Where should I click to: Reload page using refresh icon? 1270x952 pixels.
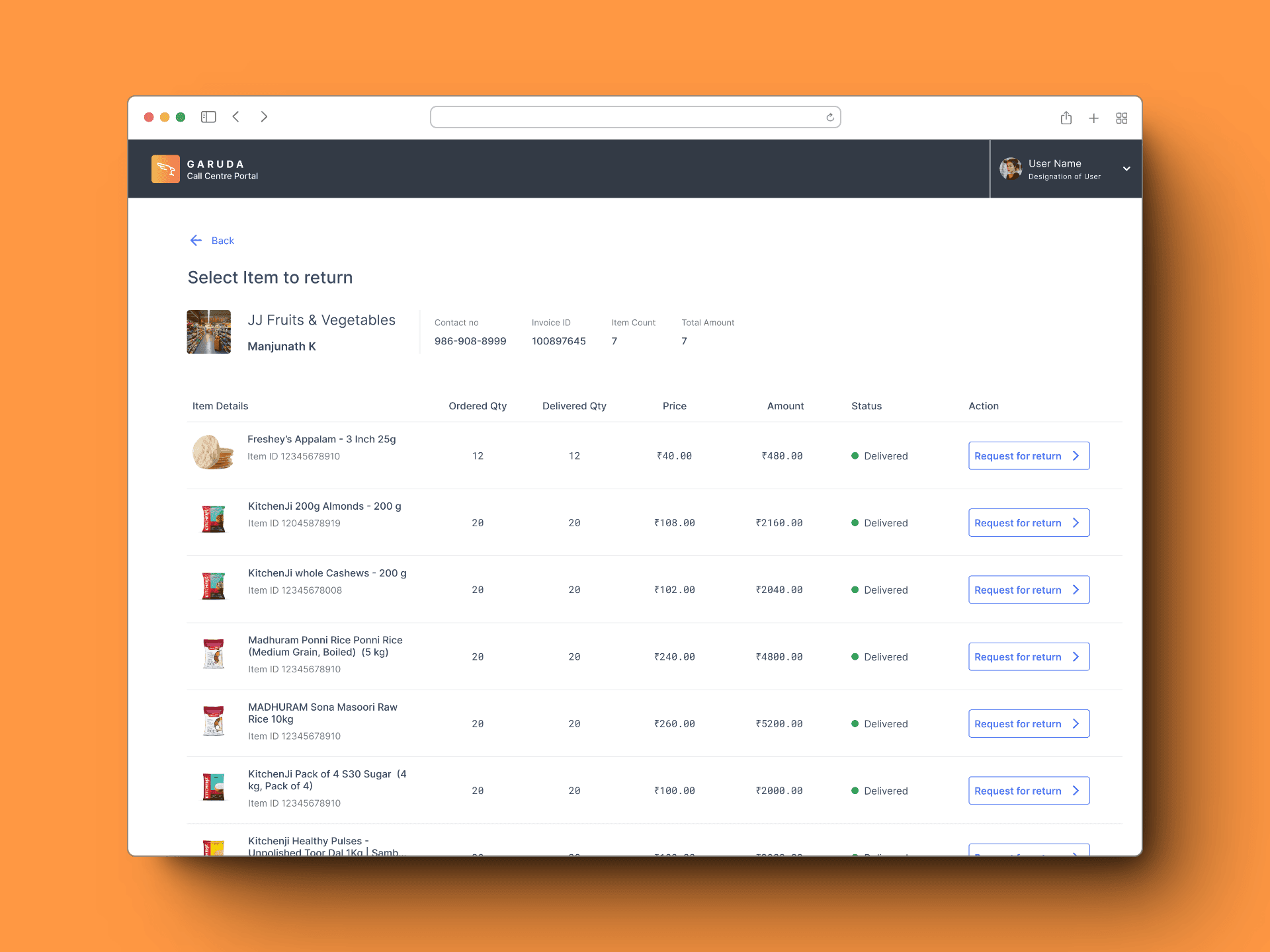[x=829, y=118]
